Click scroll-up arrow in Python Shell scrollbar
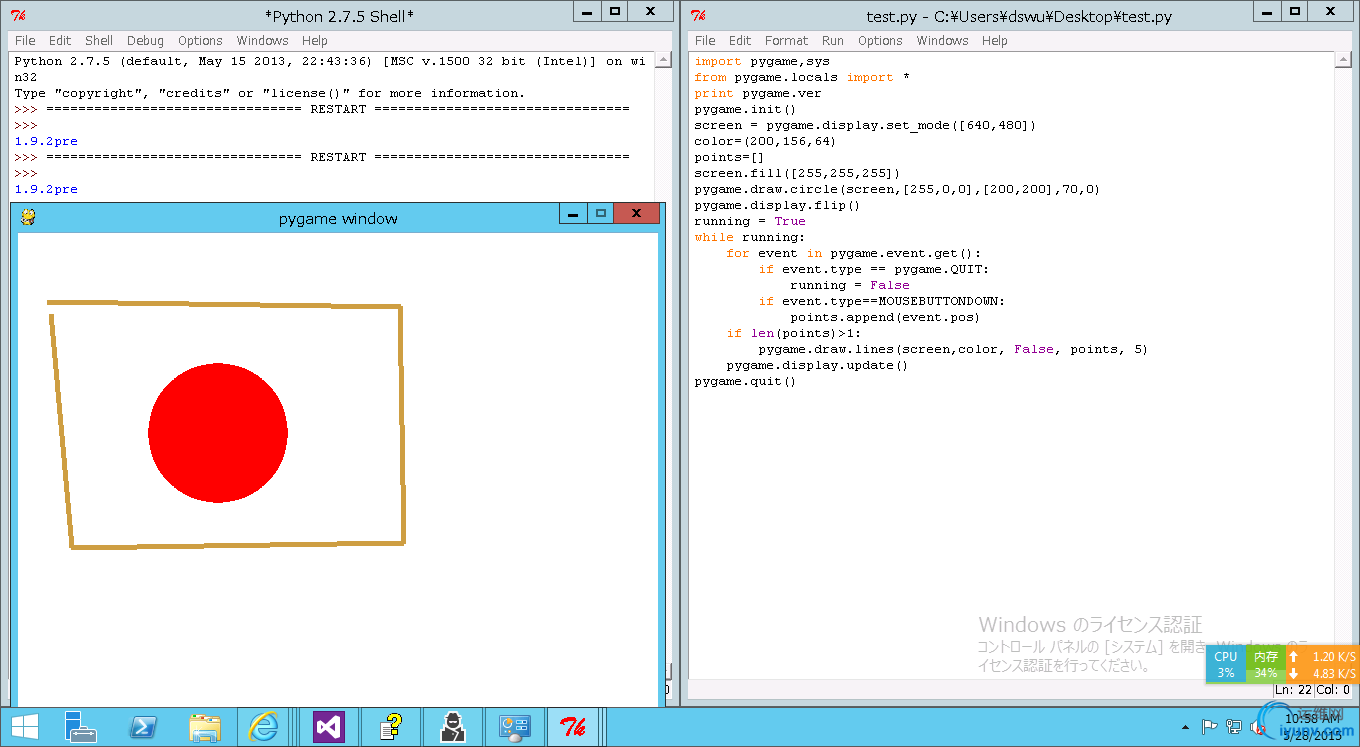Screen dimensions: 1360x747 click(x=664, y=61)
